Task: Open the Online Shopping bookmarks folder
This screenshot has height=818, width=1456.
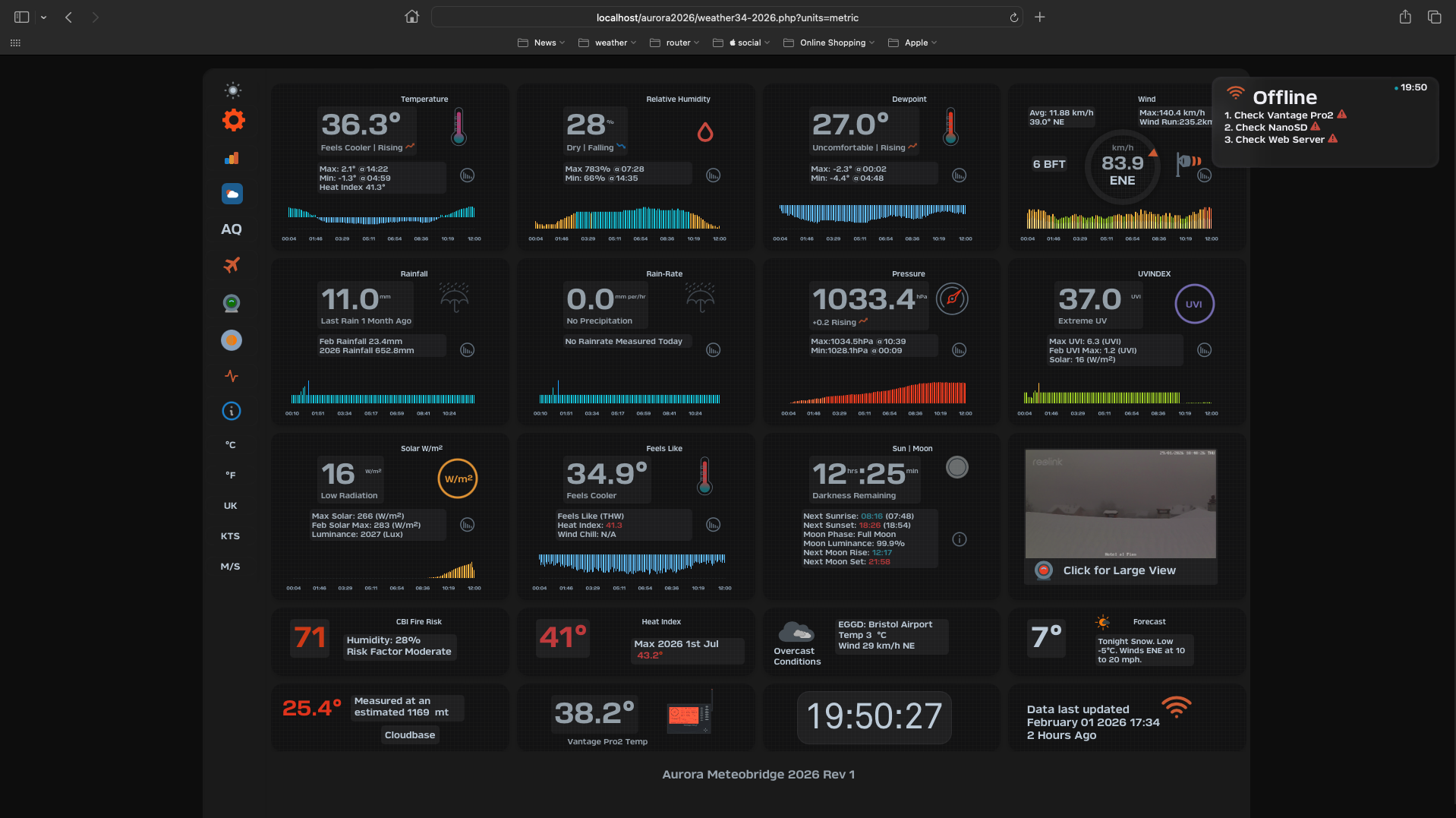Action: point(829,43)
